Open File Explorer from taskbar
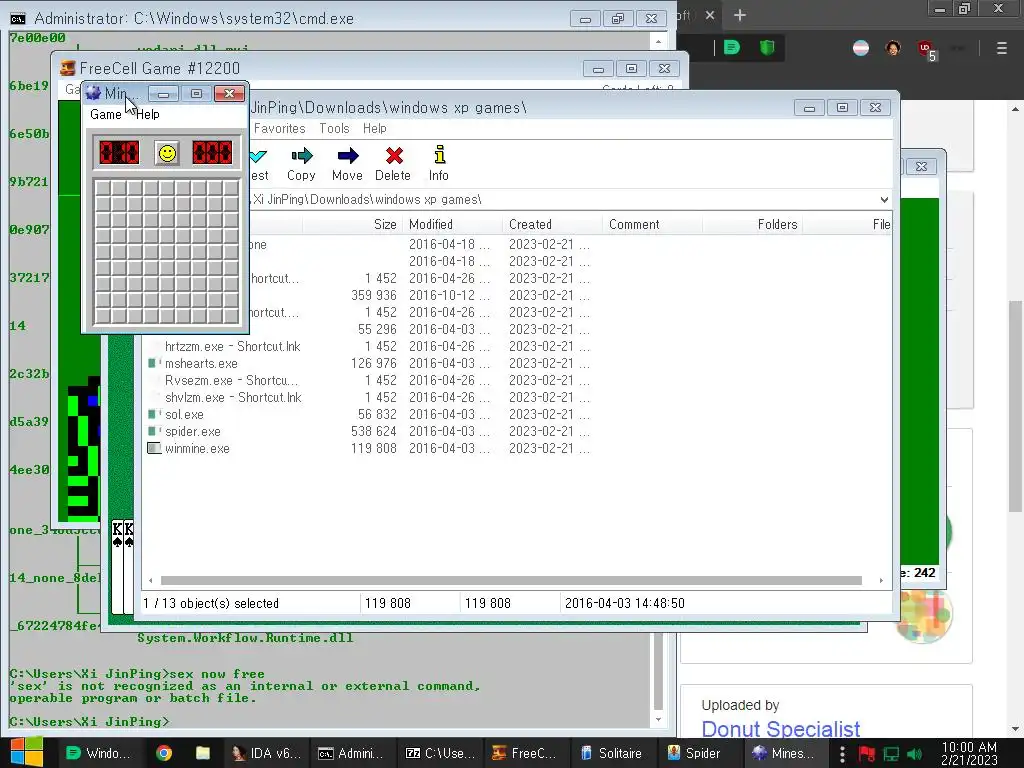The height and width of the screenshot is (768, 1024). (x=202, y=754)
